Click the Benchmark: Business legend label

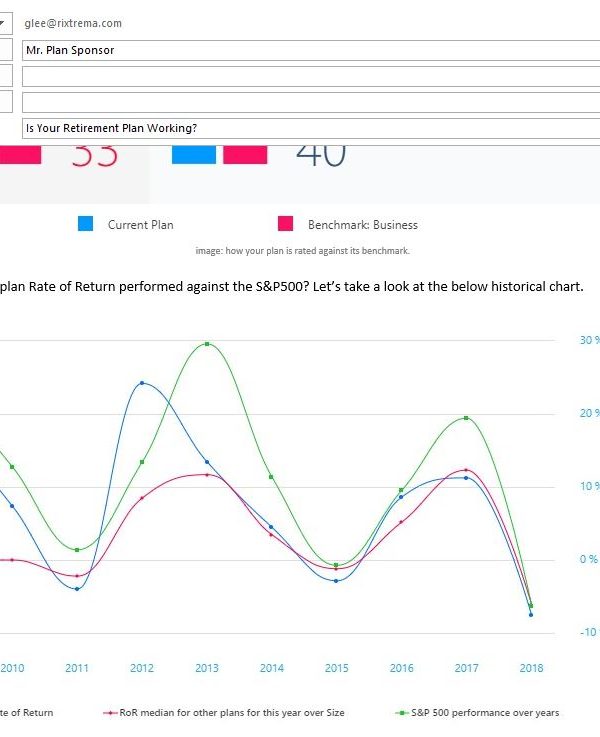pyautogui.click(x=362, y=225)
